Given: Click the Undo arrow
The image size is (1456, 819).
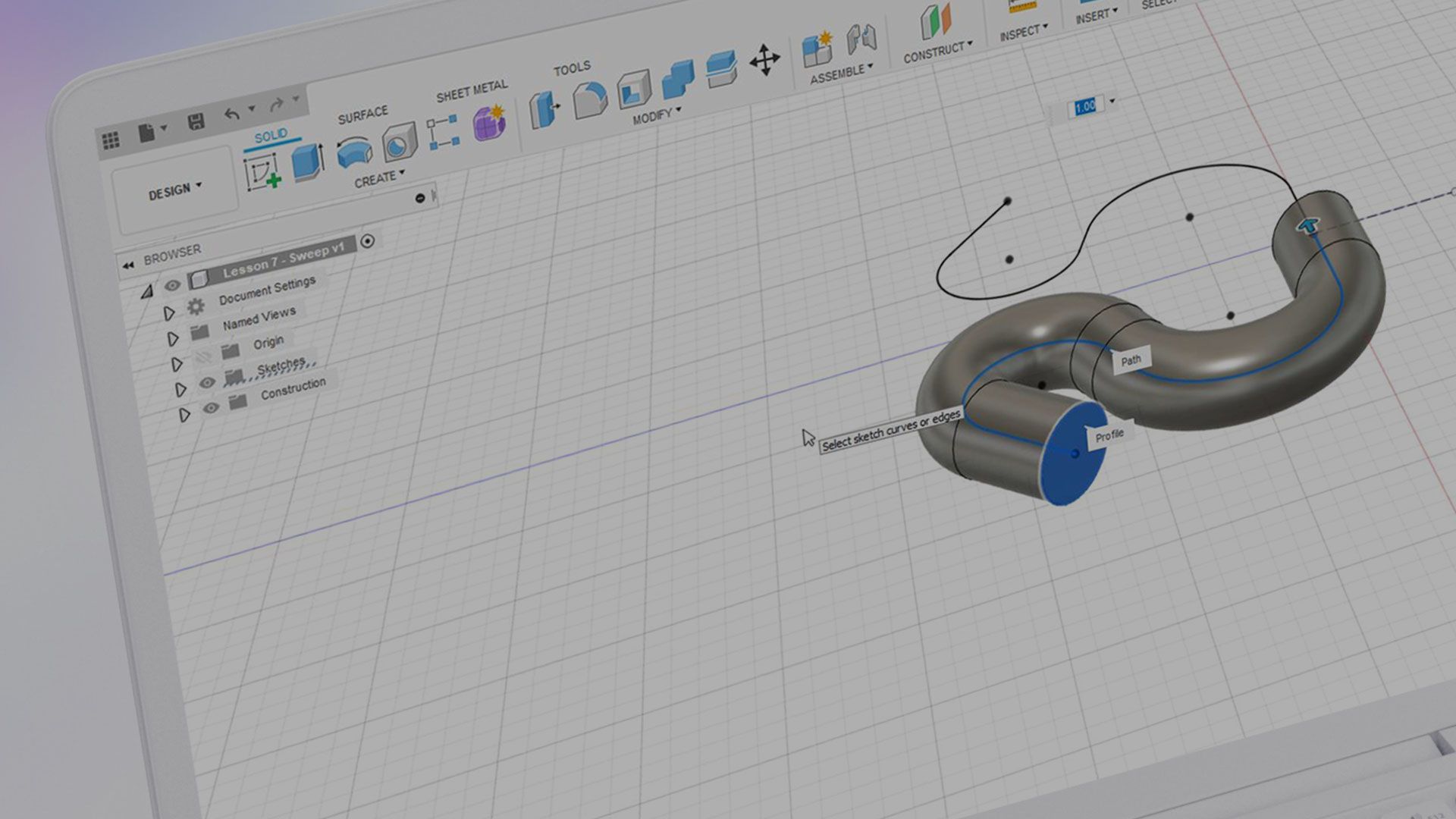Looking at the screenshot, I should click(233, 112).
